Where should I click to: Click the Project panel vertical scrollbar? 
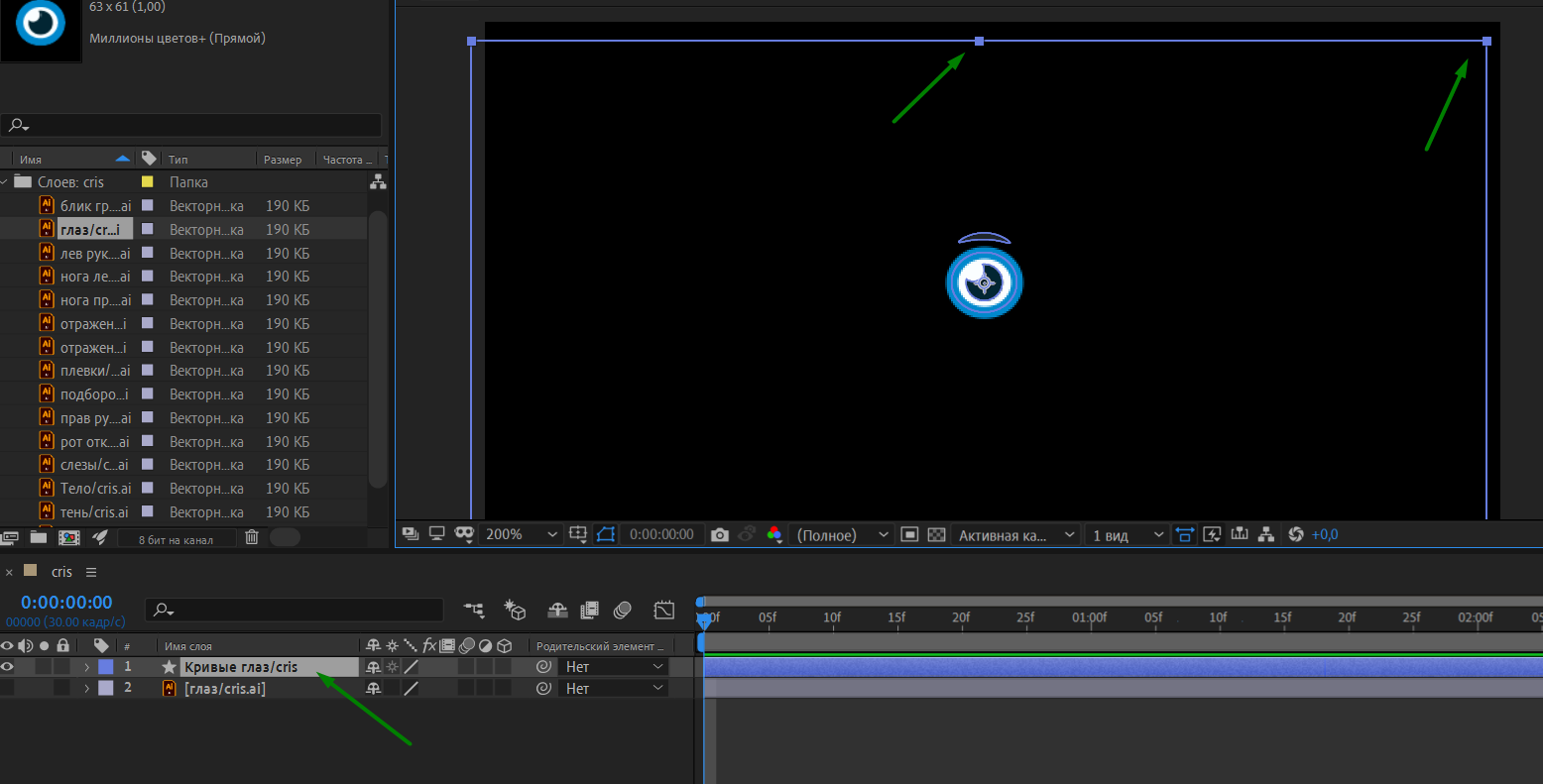(378, 349)
